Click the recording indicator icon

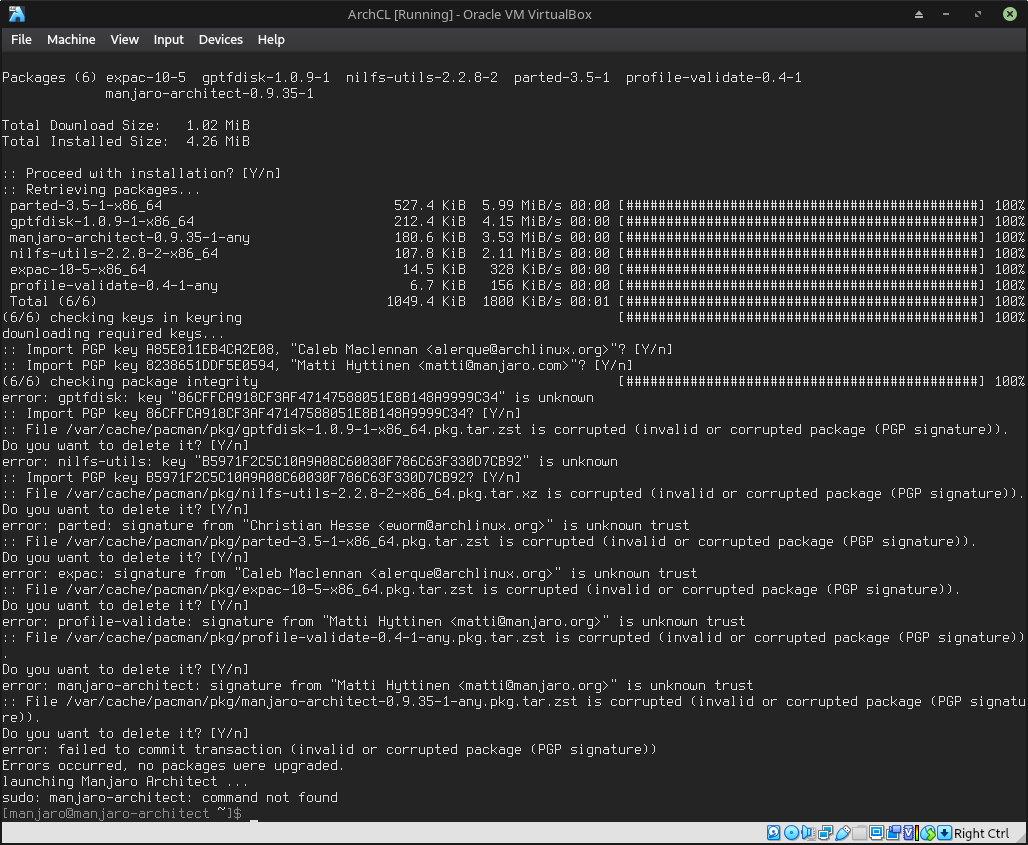pyautogui.click(x=894, y=833)
